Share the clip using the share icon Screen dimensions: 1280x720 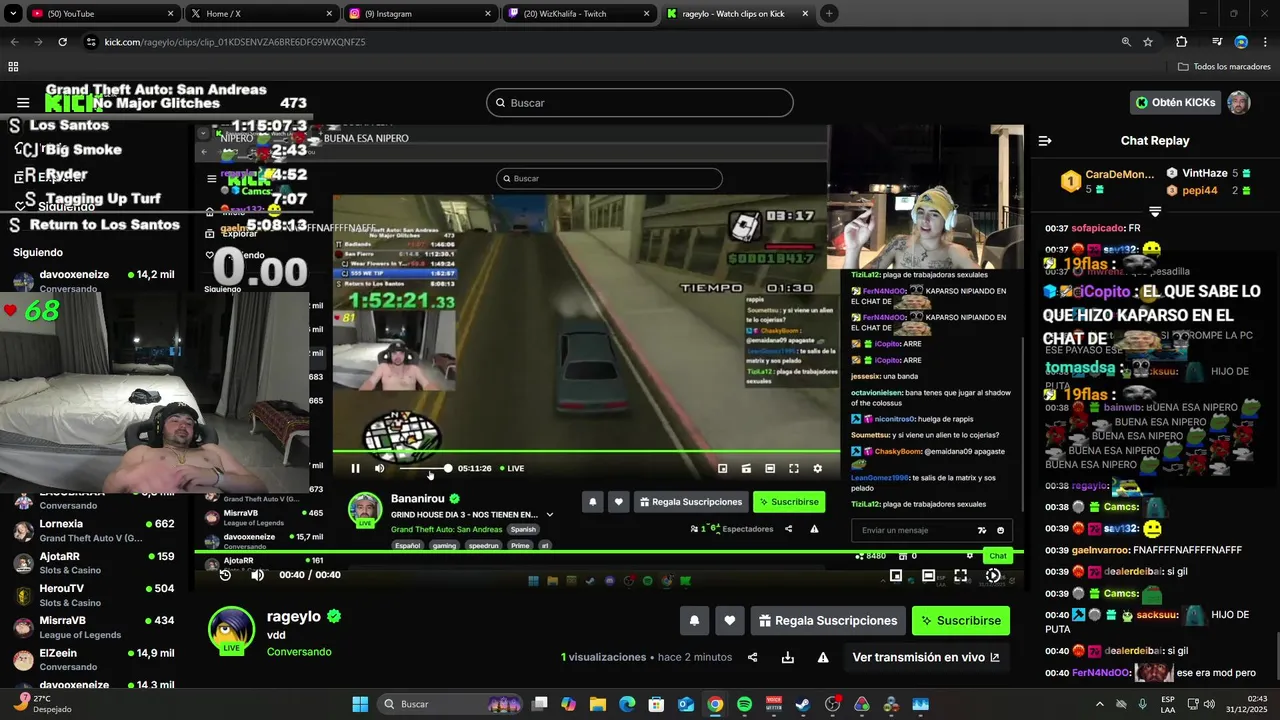(x=752, y=657)
